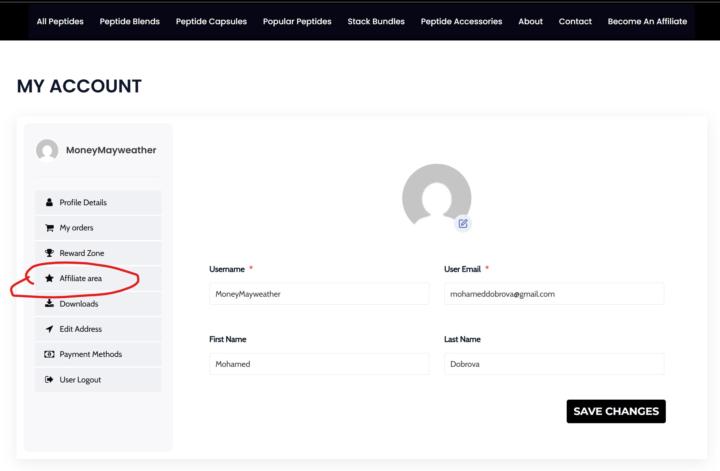Go to the Popular Peptides page

click(x=297, y=22)
